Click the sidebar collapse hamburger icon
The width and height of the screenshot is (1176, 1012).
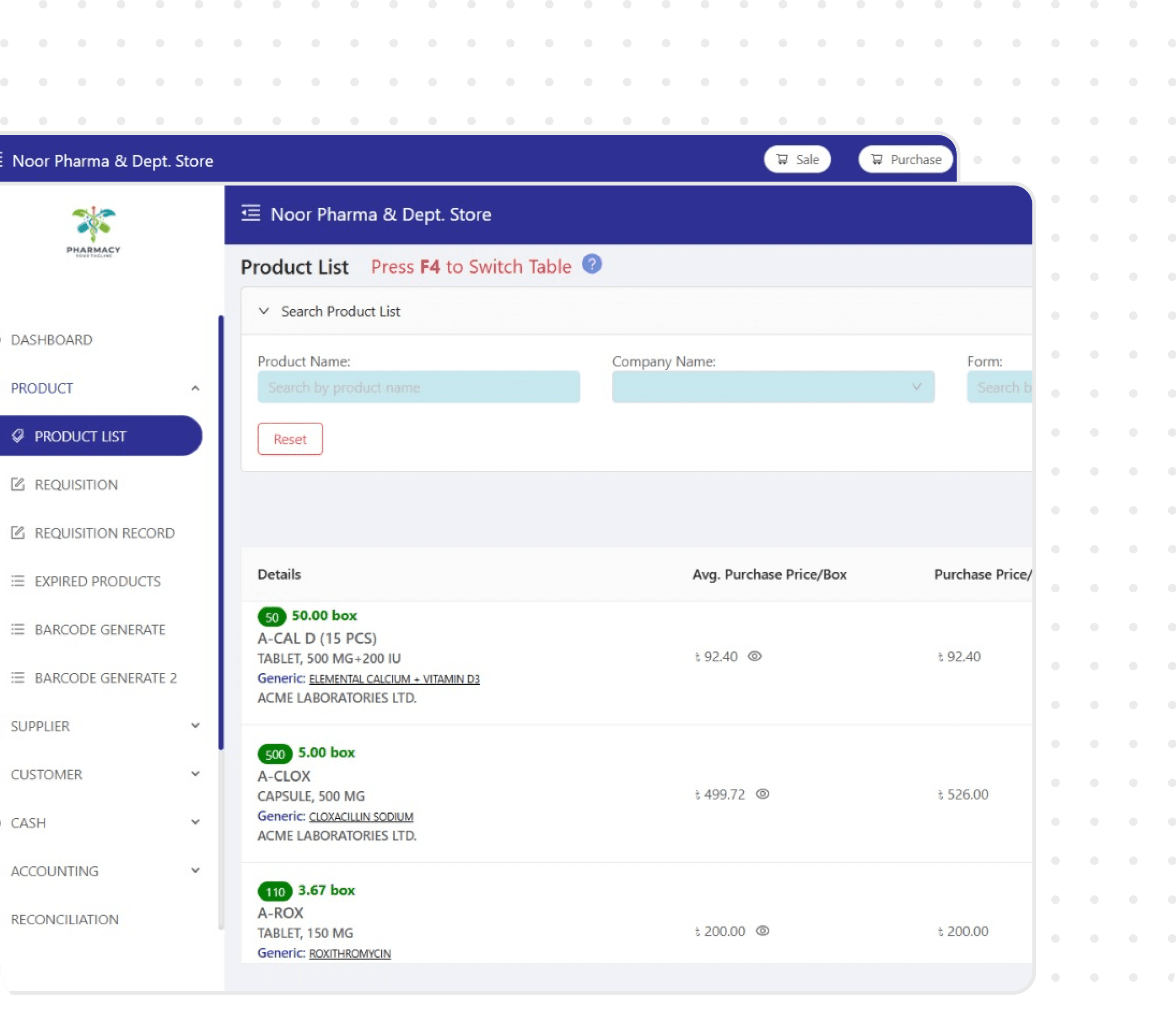point(250,213)
